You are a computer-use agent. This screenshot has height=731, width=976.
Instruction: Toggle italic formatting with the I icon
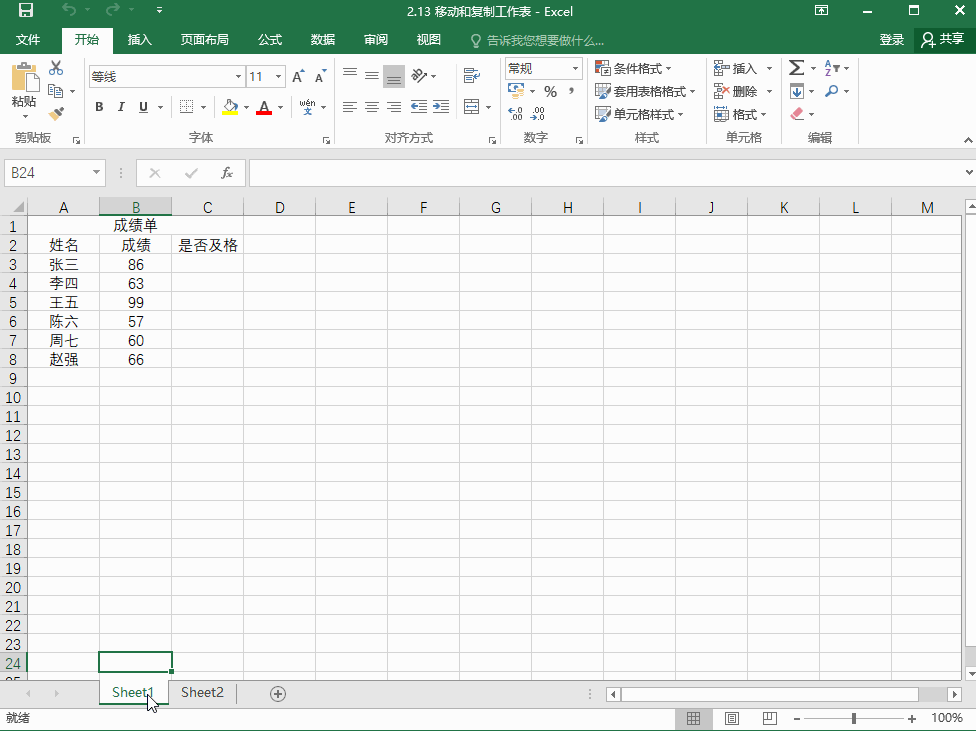click(x=120, y=107)
